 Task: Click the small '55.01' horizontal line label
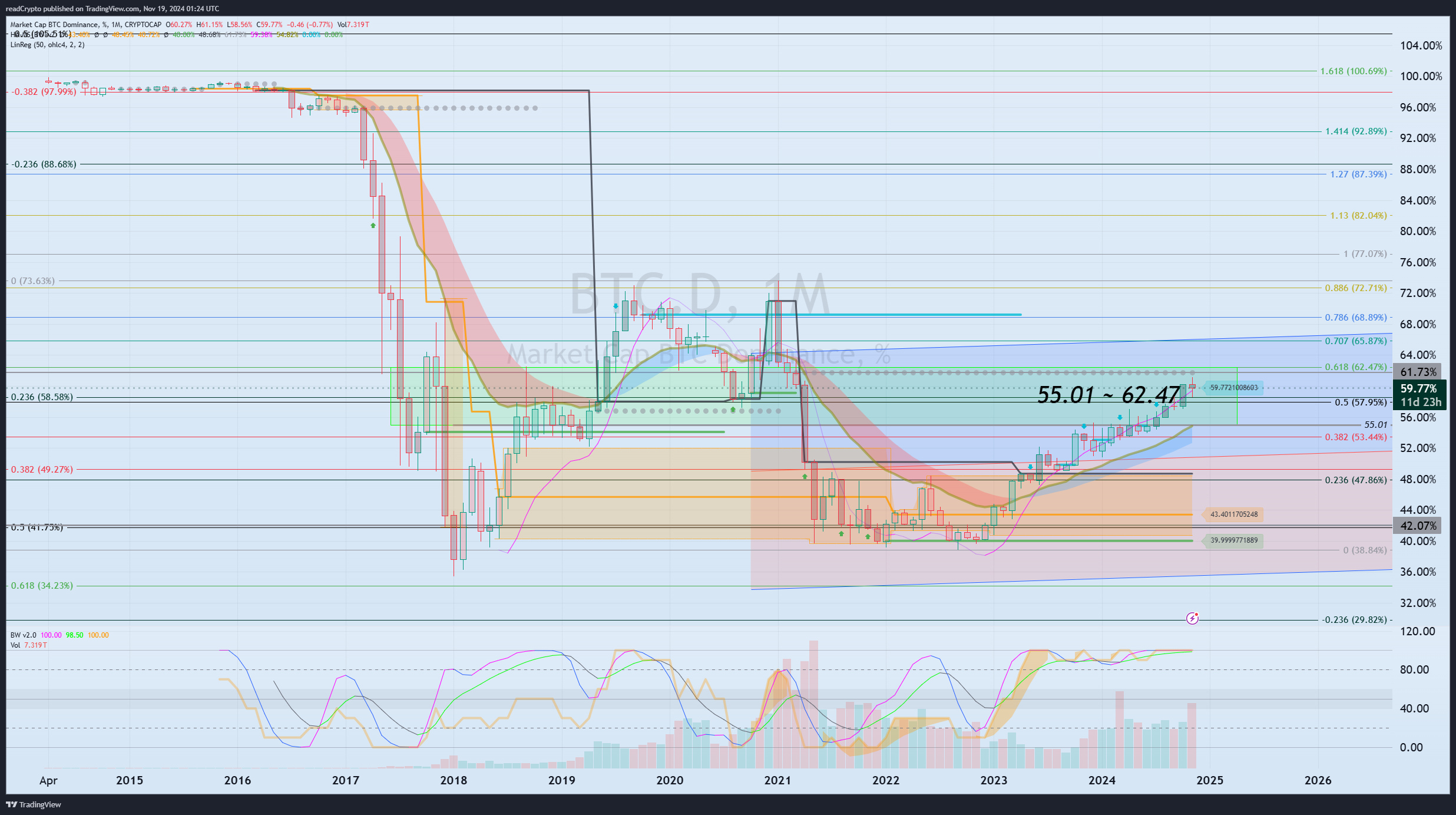click(x=1376, y=425)
